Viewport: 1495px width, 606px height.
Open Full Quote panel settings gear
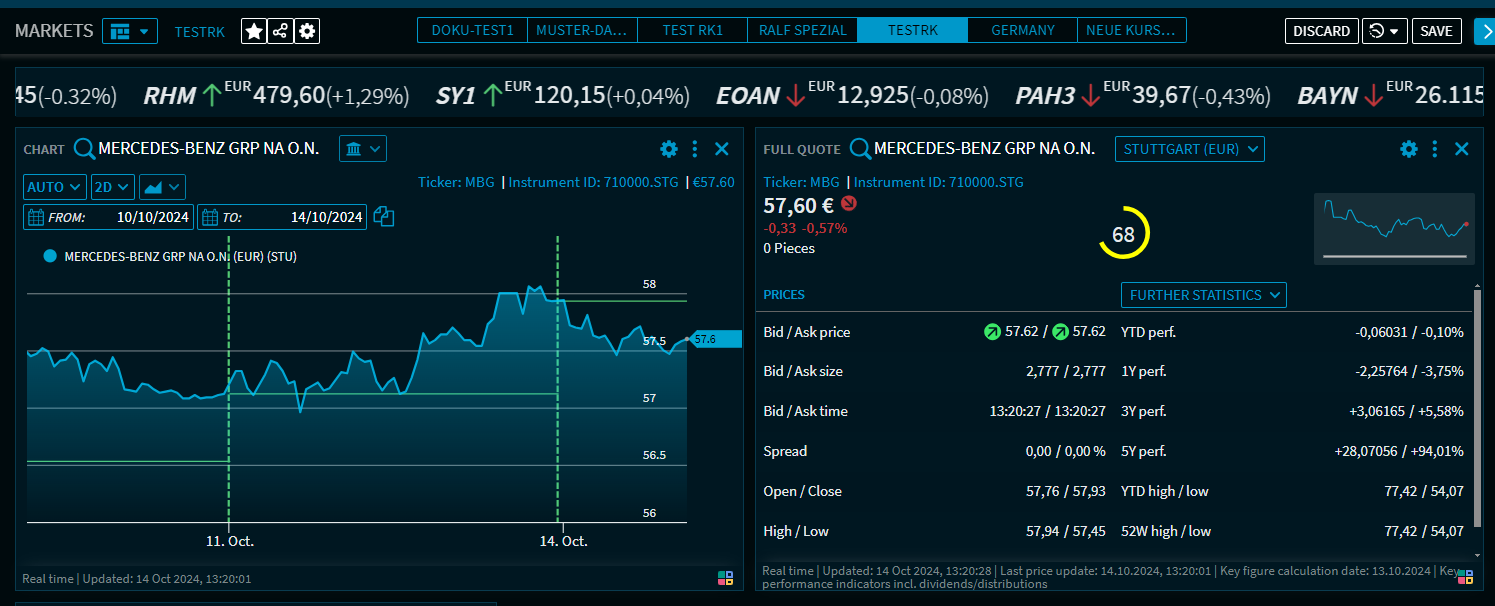(x=1409, y=149)
